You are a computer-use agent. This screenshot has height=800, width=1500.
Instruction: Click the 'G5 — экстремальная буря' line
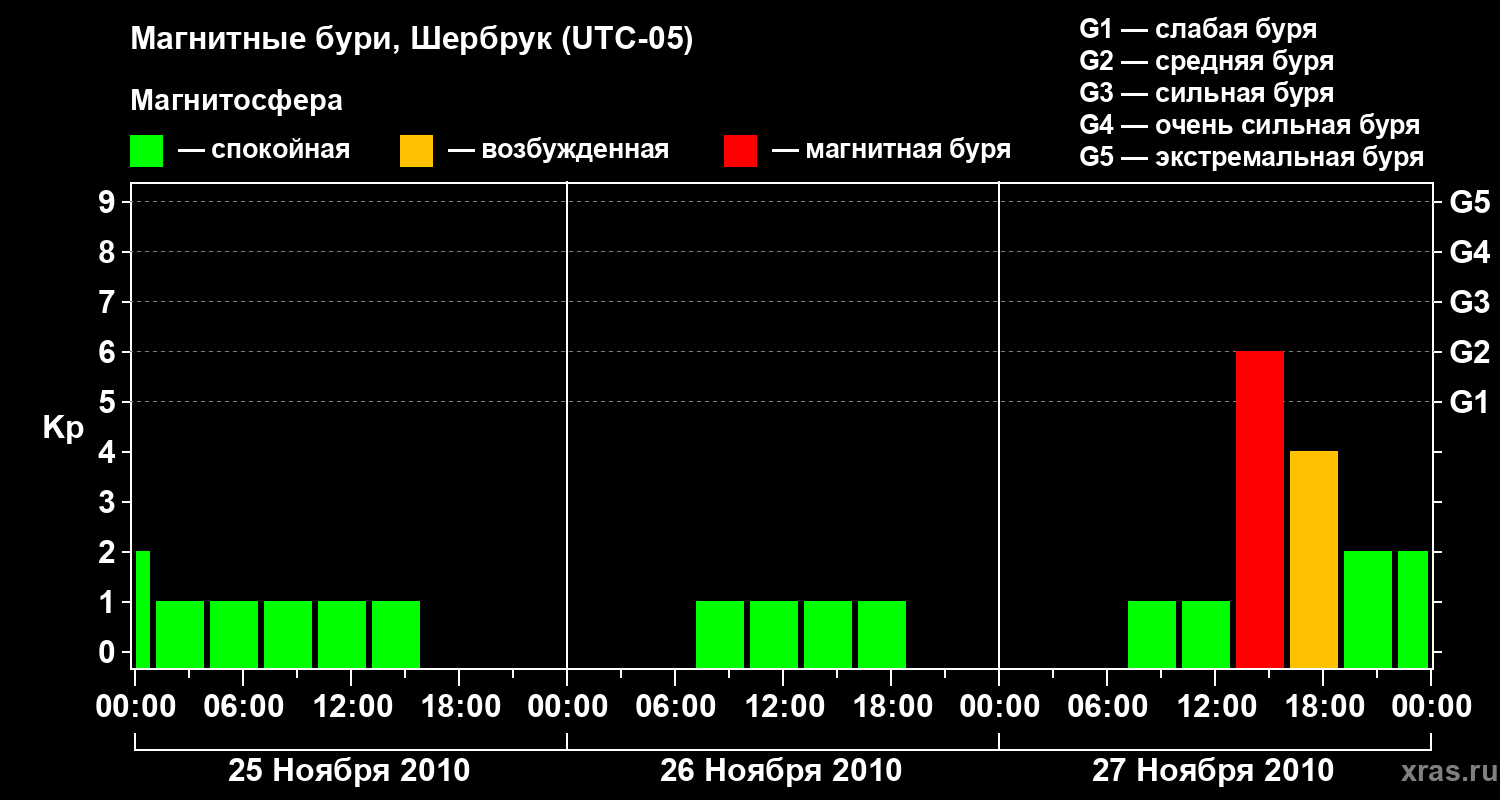coord(1251,157)
